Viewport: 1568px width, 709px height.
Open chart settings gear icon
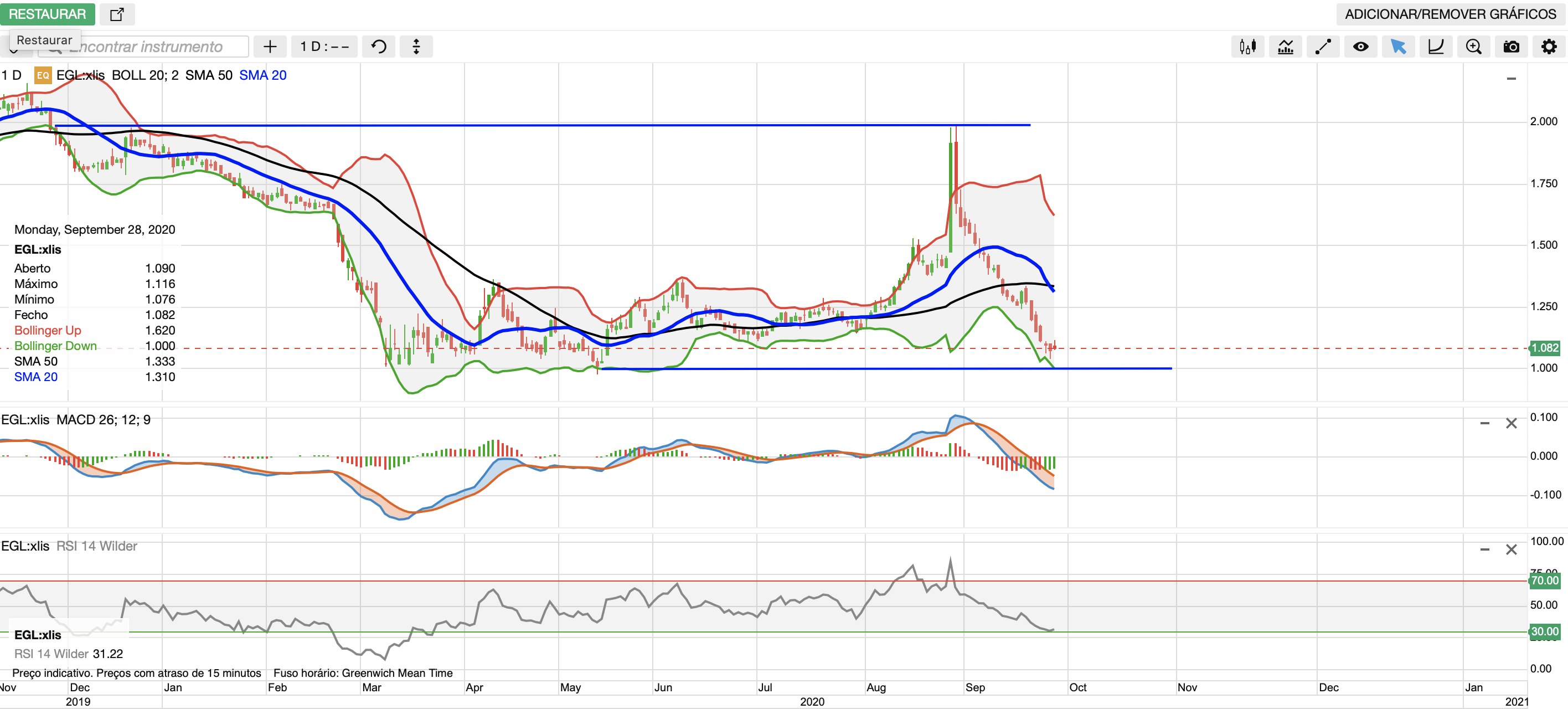tap(1549, 47)
